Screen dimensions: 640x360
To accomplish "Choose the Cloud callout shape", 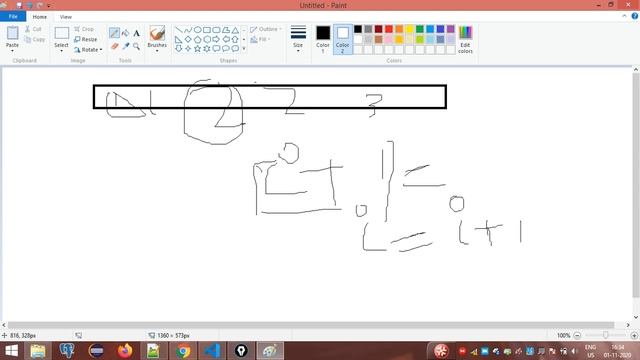I will [x=235, y=49].
